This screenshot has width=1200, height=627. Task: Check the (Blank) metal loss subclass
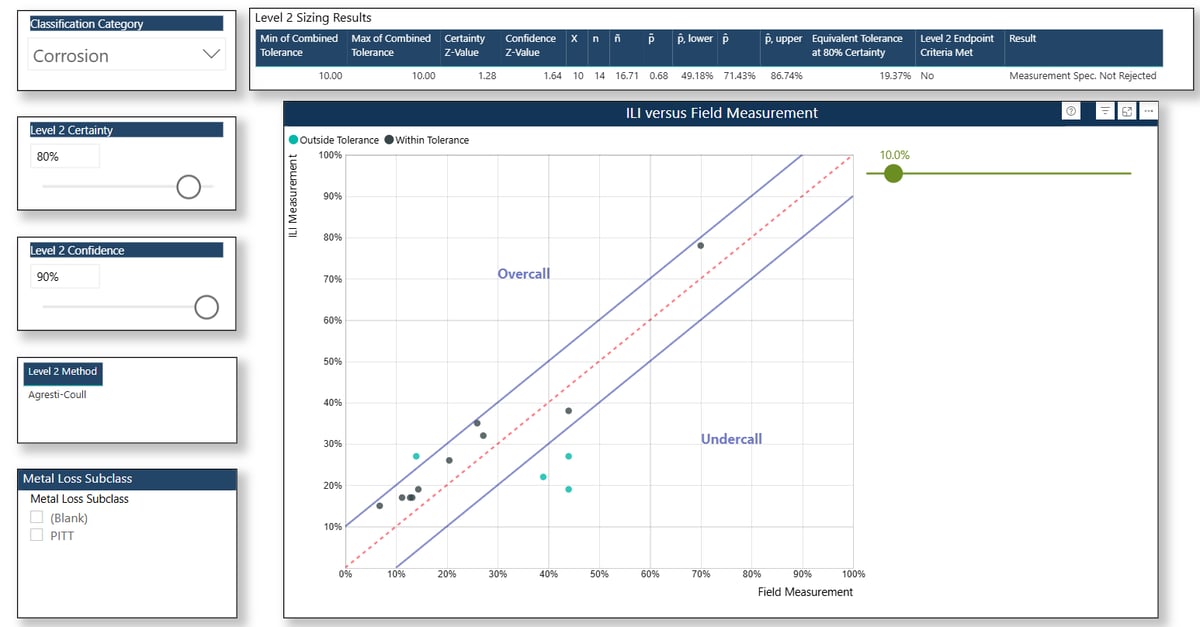tap(37, 517)
